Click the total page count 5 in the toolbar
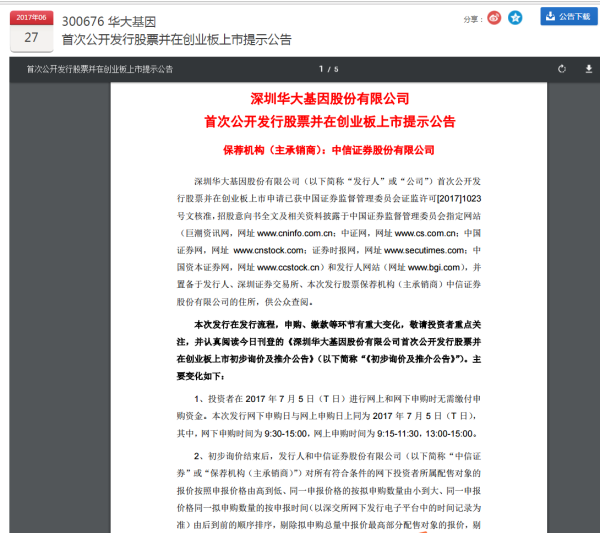 pos(337,69)
